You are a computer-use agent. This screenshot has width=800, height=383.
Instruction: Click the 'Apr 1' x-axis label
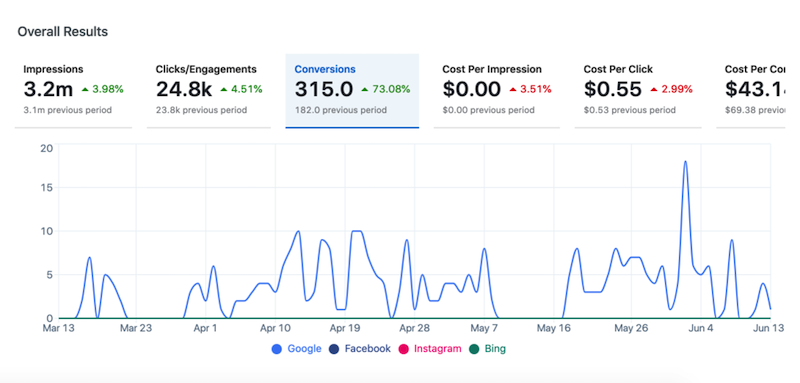coord(205,328)
